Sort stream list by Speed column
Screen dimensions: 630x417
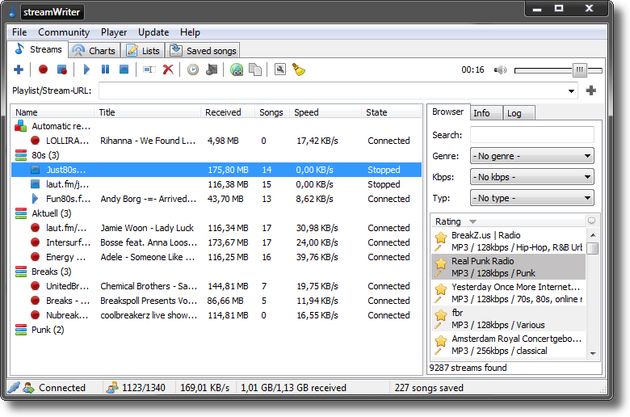pyautogui.click(x=325, y=112)
